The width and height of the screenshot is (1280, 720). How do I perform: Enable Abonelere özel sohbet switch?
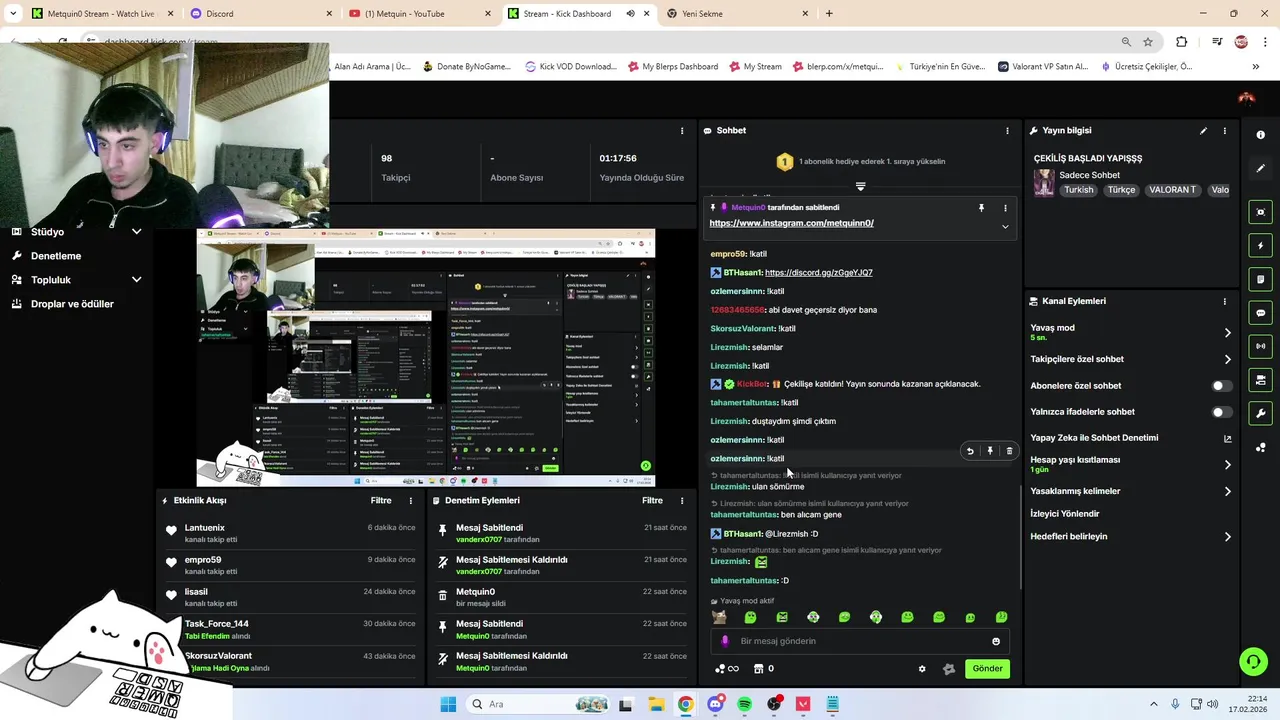click(x=1221, y=386)
